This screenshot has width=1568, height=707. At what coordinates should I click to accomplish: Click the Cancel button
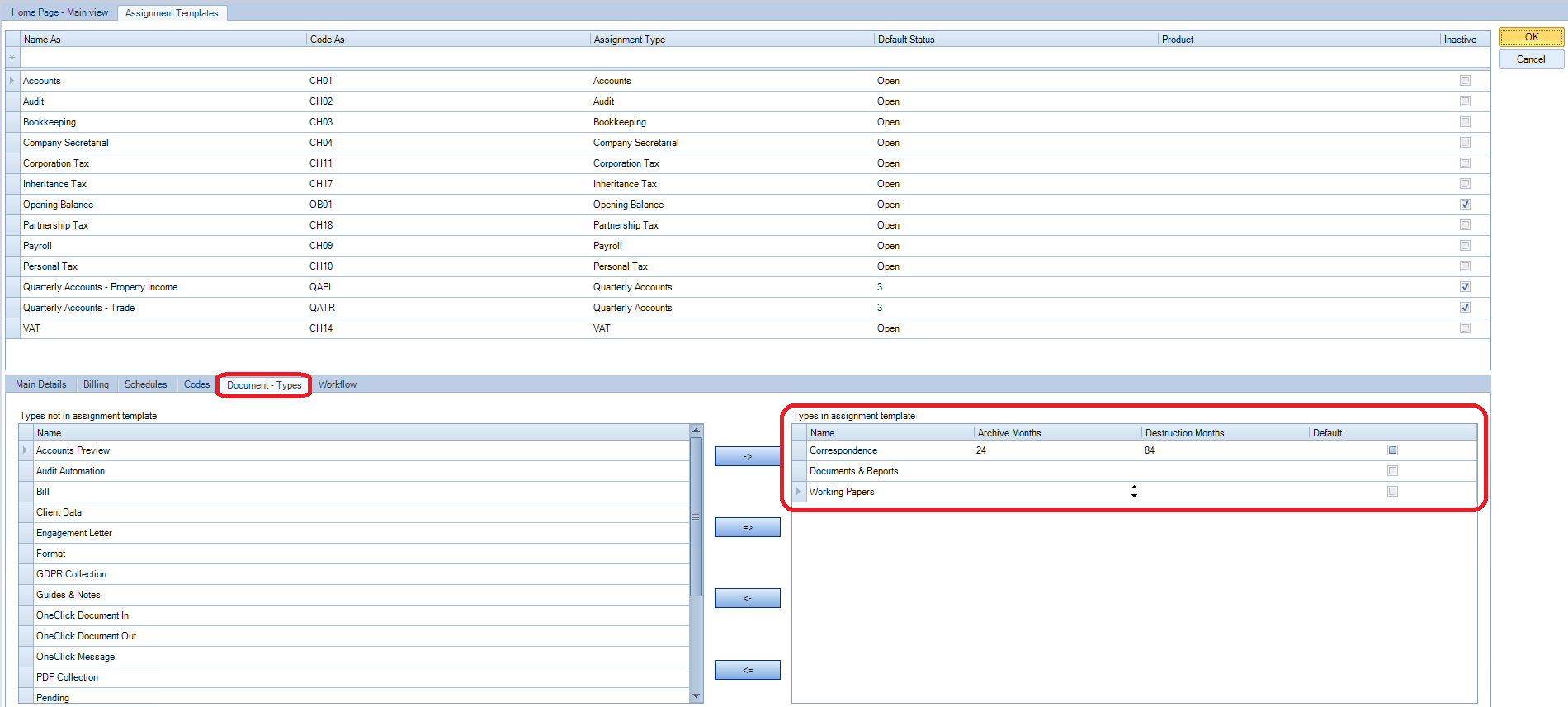click(1531, 59)
